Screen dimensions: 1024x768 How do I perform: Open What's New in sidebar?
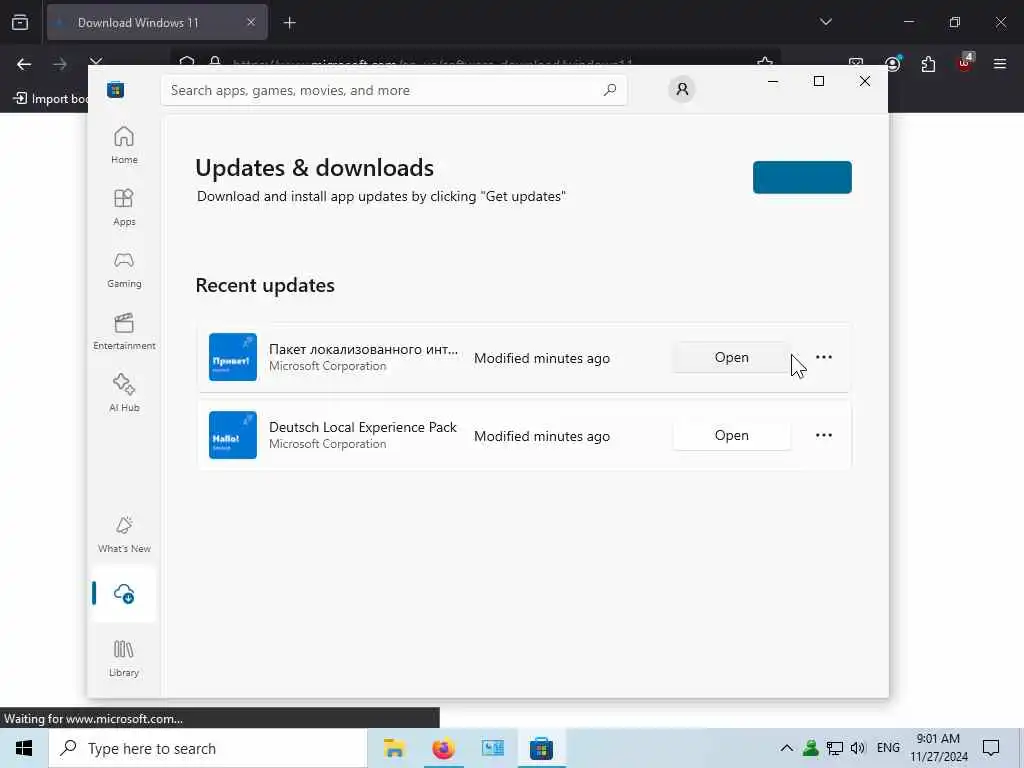[124, 534]
